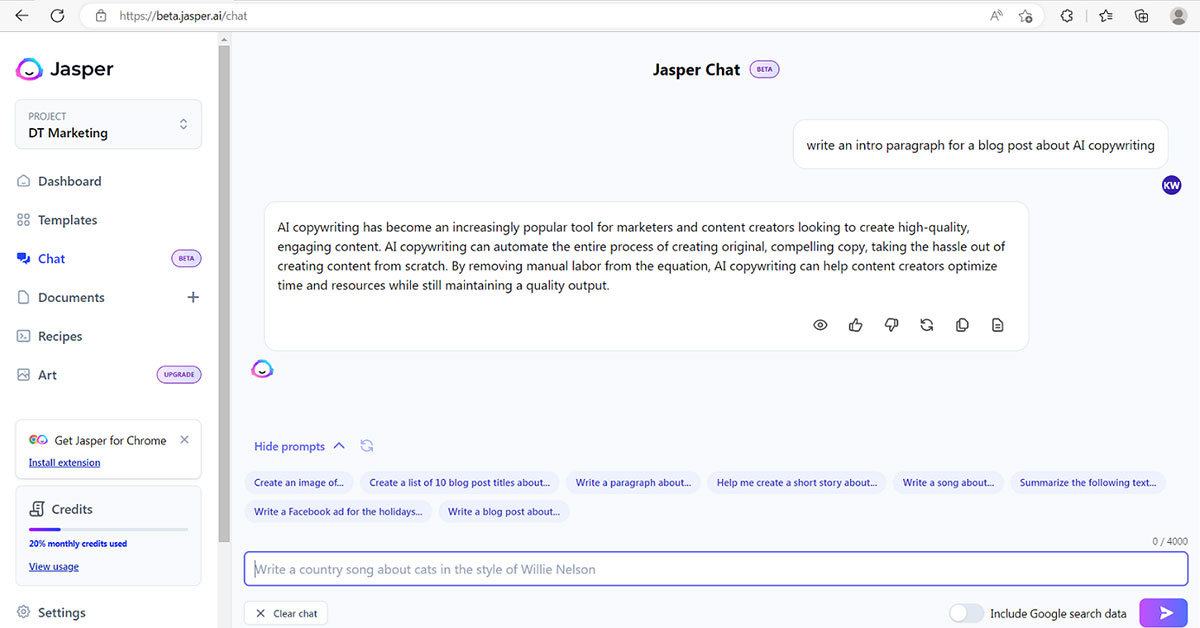1200x628 pixels.
Task: Open the favorites list icon
Action: tap(1105, 16)
